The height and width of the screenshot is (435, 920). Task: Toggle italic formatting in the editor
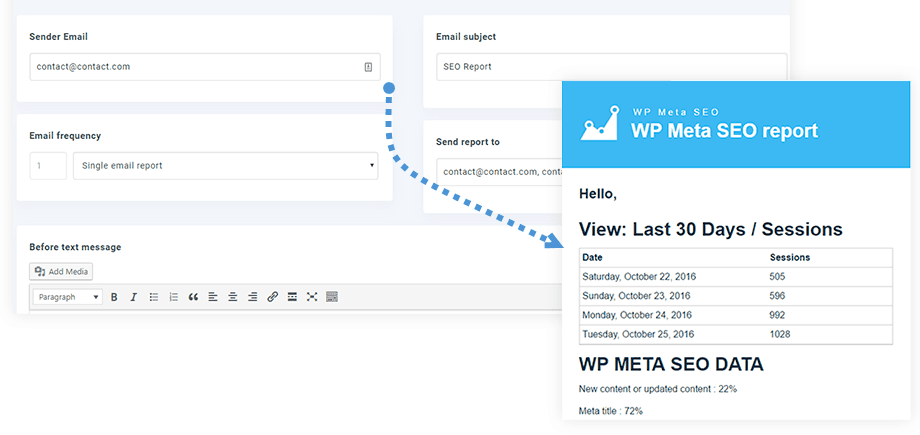pyautogui.click(x=133, y=297)
